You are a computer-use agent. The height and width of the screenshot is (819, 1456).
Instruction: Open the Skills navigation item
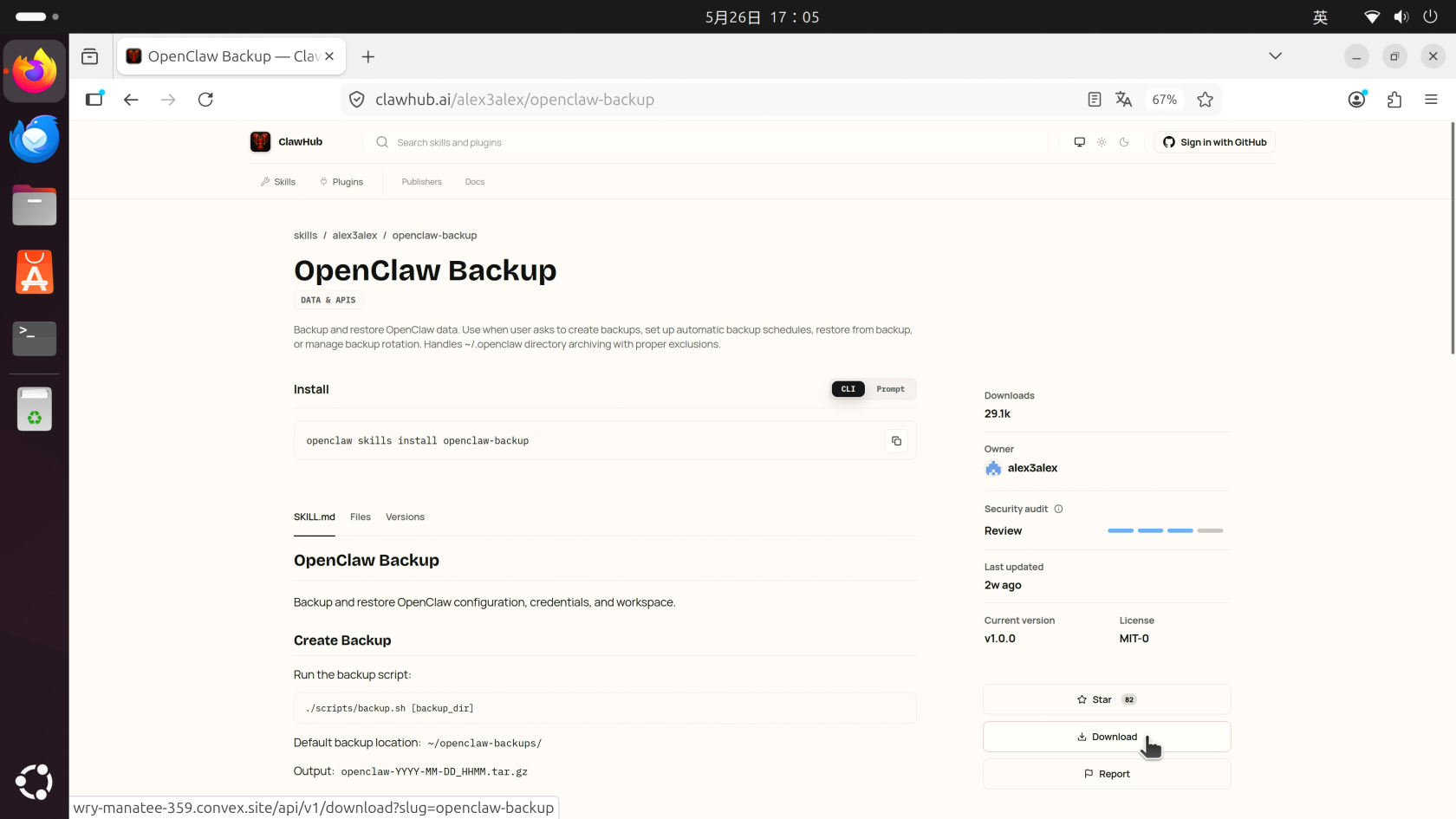[278, 182]
